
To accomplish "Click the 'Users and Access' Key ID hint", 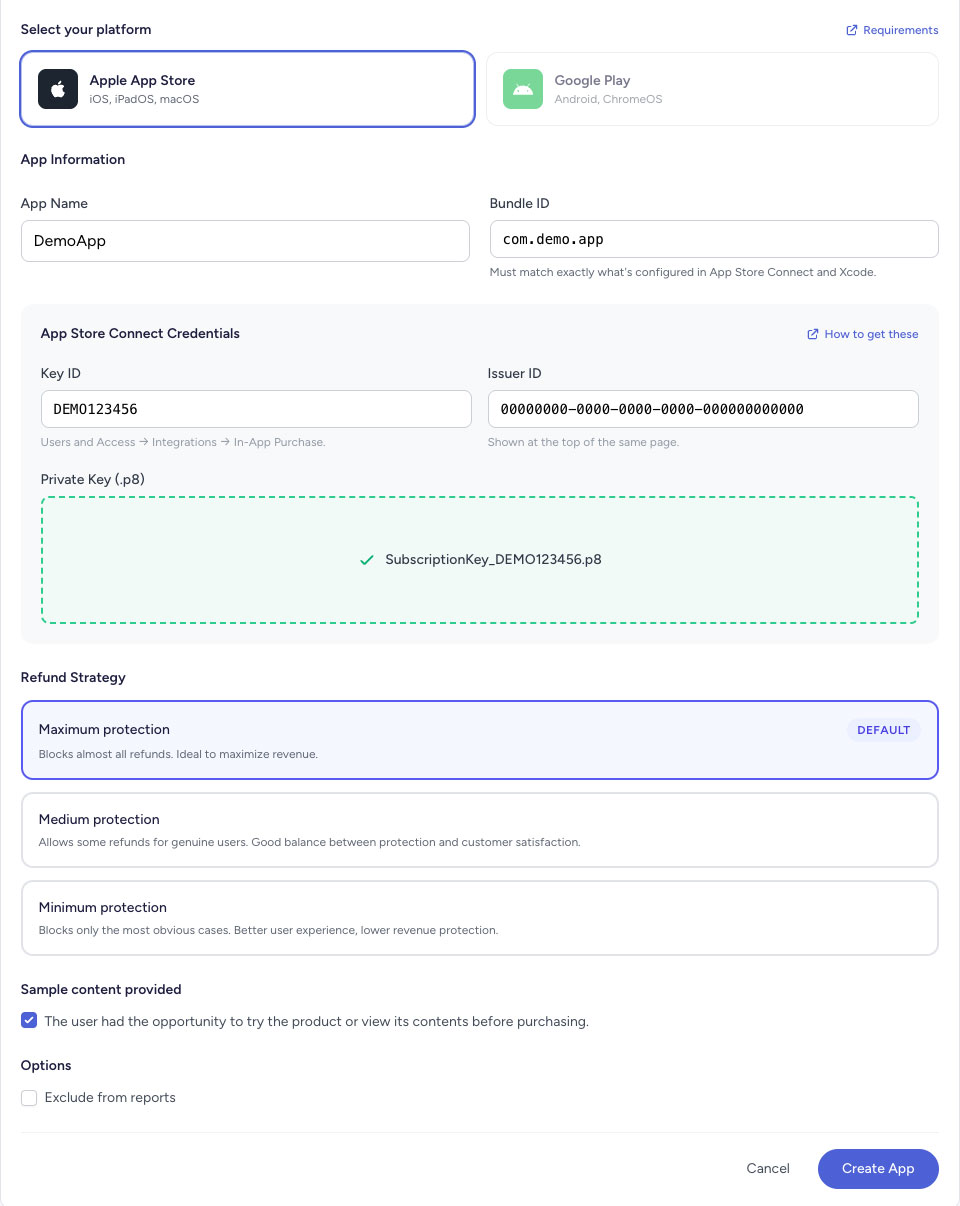I will pyautogui.click(x=183, y=442).
